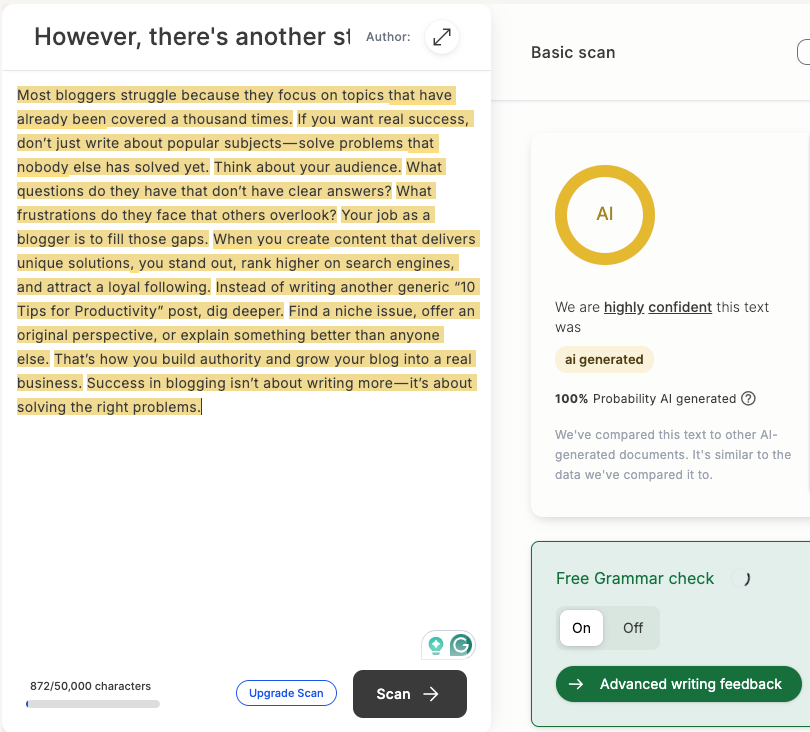Click the highlighted sentence "Think about your audience."
The image size is (810, 732).
click(307, 167)
